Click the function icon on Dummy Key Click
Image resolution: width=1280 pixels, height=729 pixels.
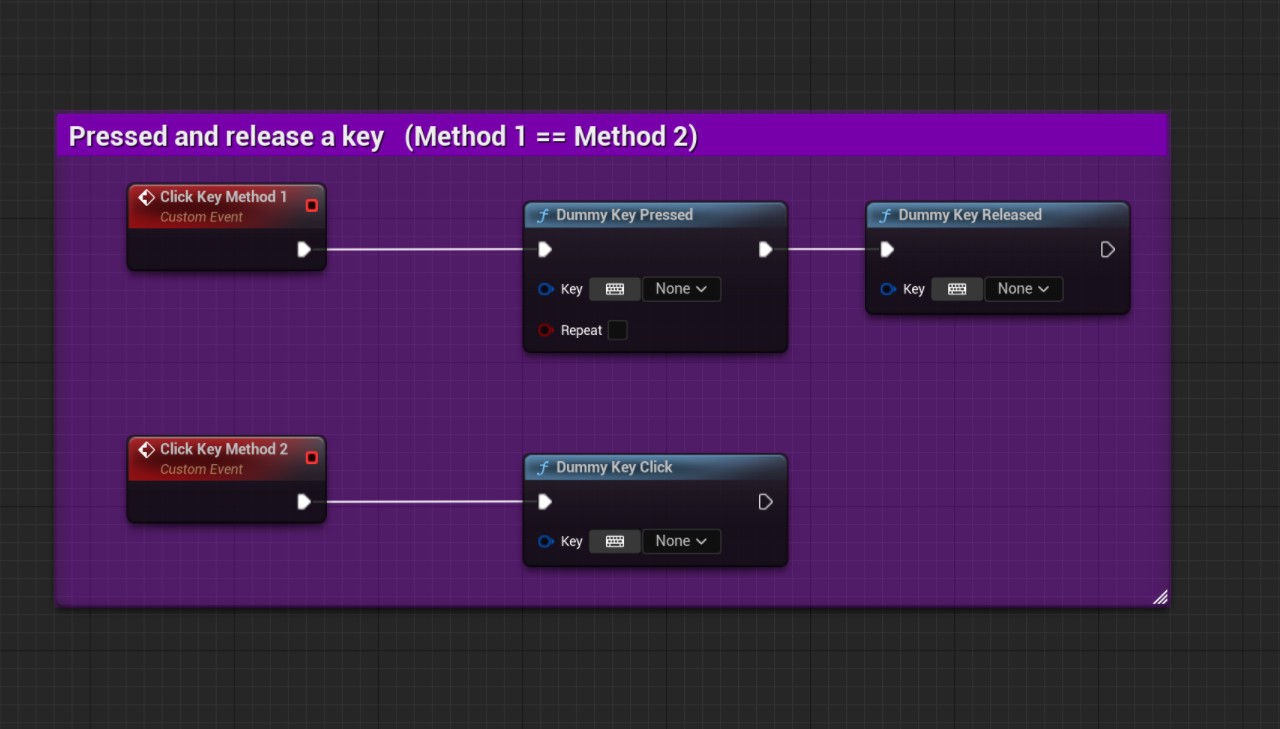542,467
